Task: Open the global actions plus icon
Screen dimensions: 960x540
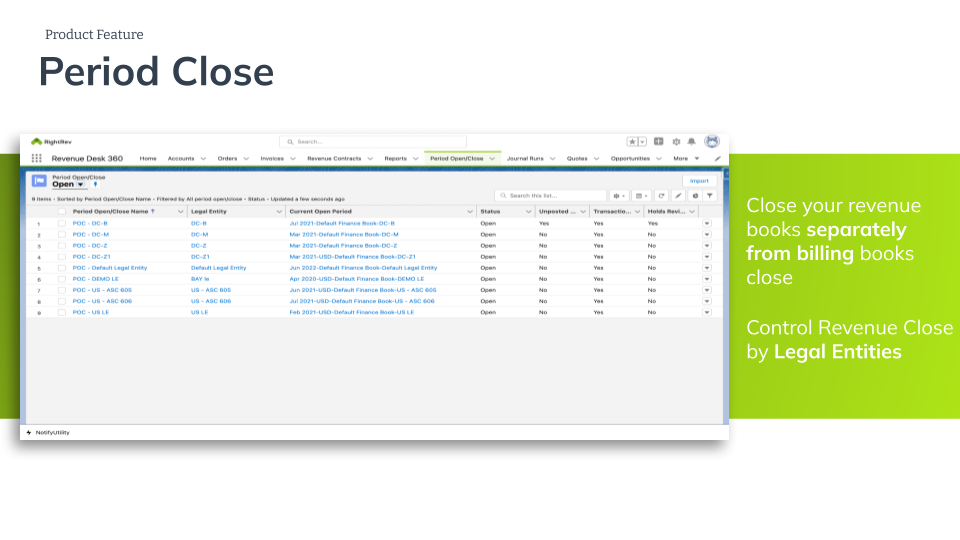Action: pos(659,141)
